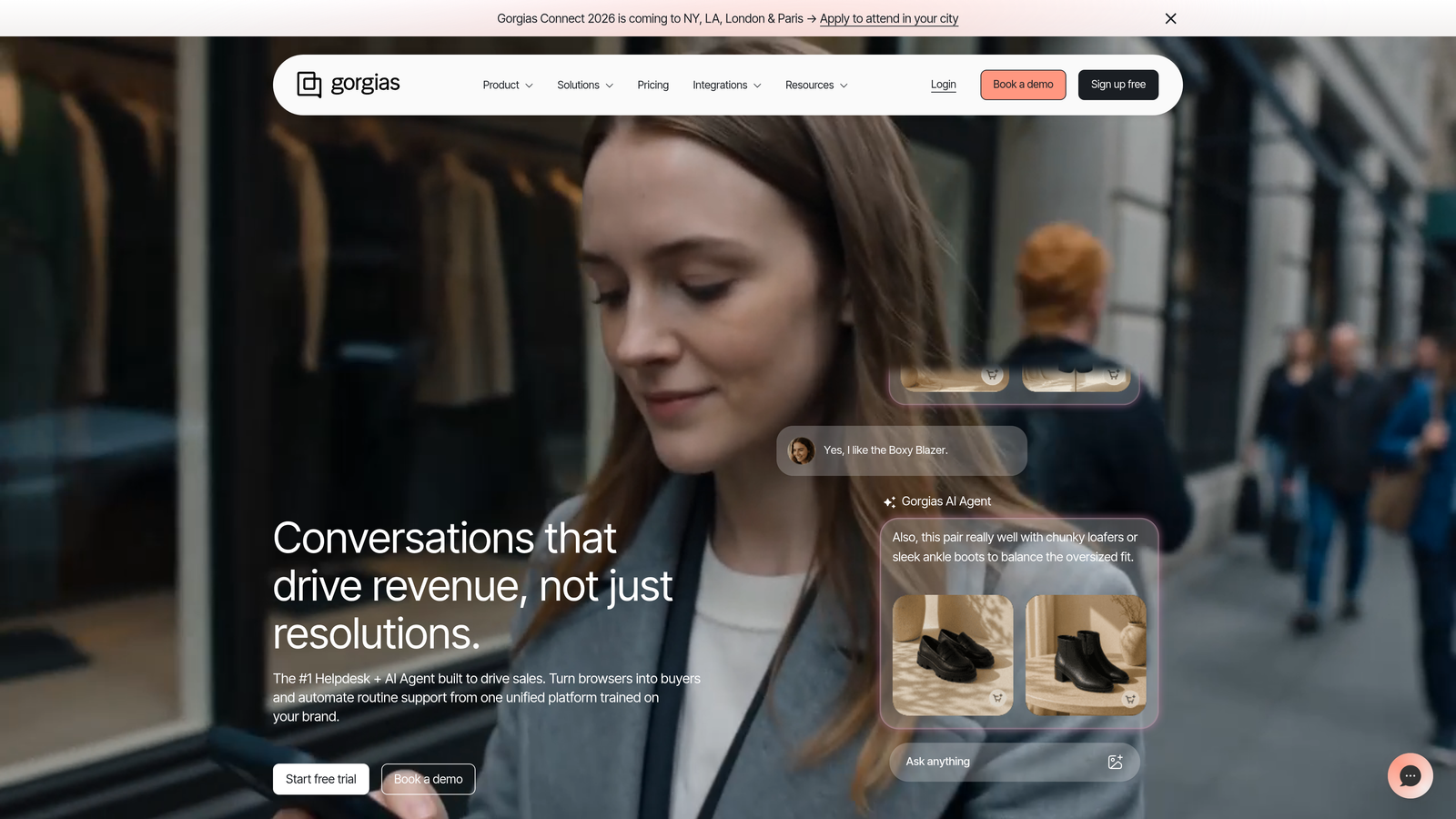Click the Login link
Image resolution: width=1456 pixels, height=819 pixels.
(943, 85)
